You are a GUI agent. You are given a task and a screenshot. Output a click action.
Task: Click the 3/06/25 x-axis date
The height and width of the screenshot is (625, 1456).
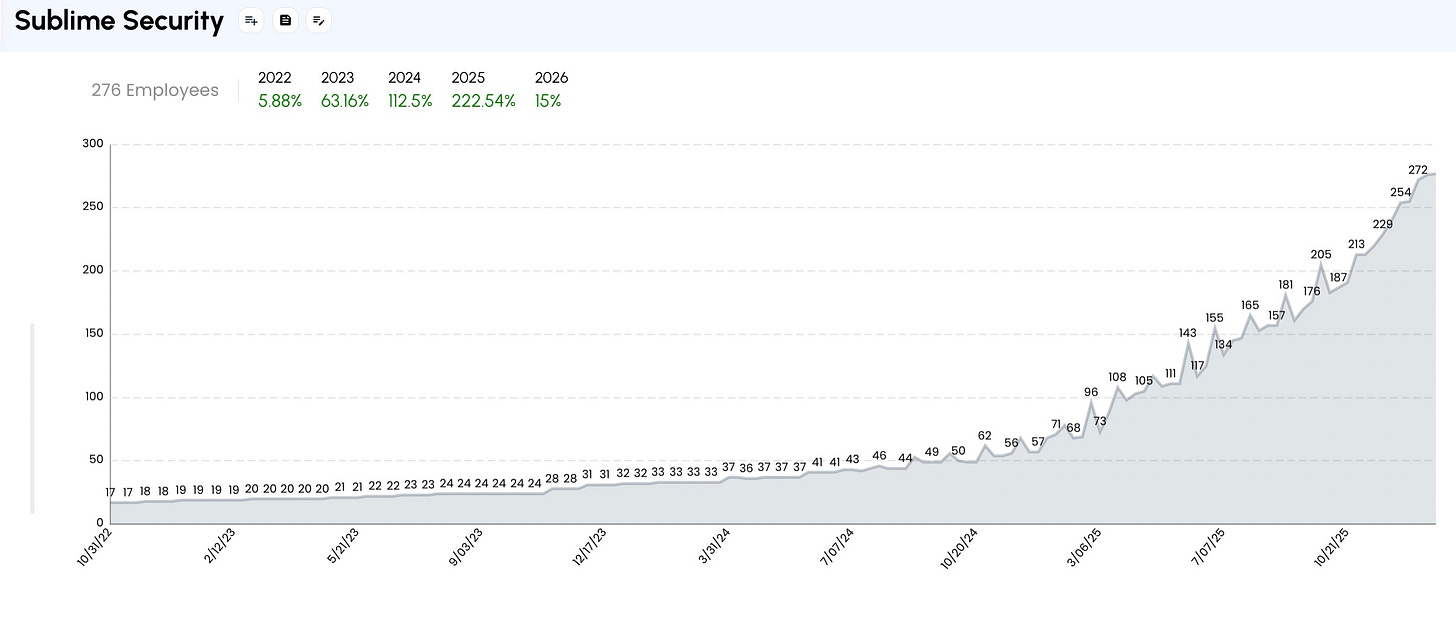[x=1085, y=546]
